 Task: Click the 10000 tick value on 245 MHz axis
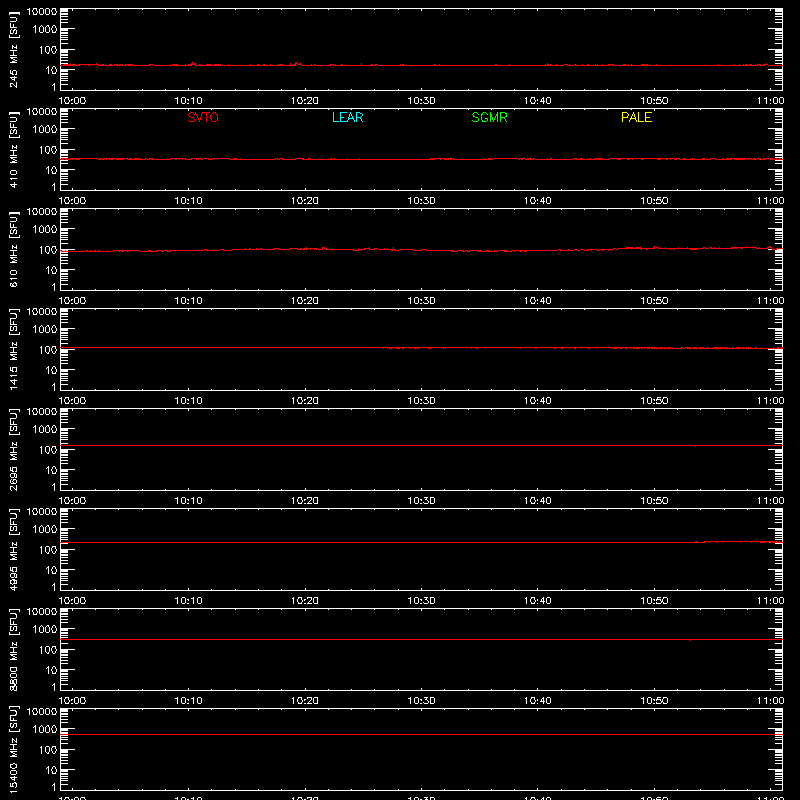(42, 12)
